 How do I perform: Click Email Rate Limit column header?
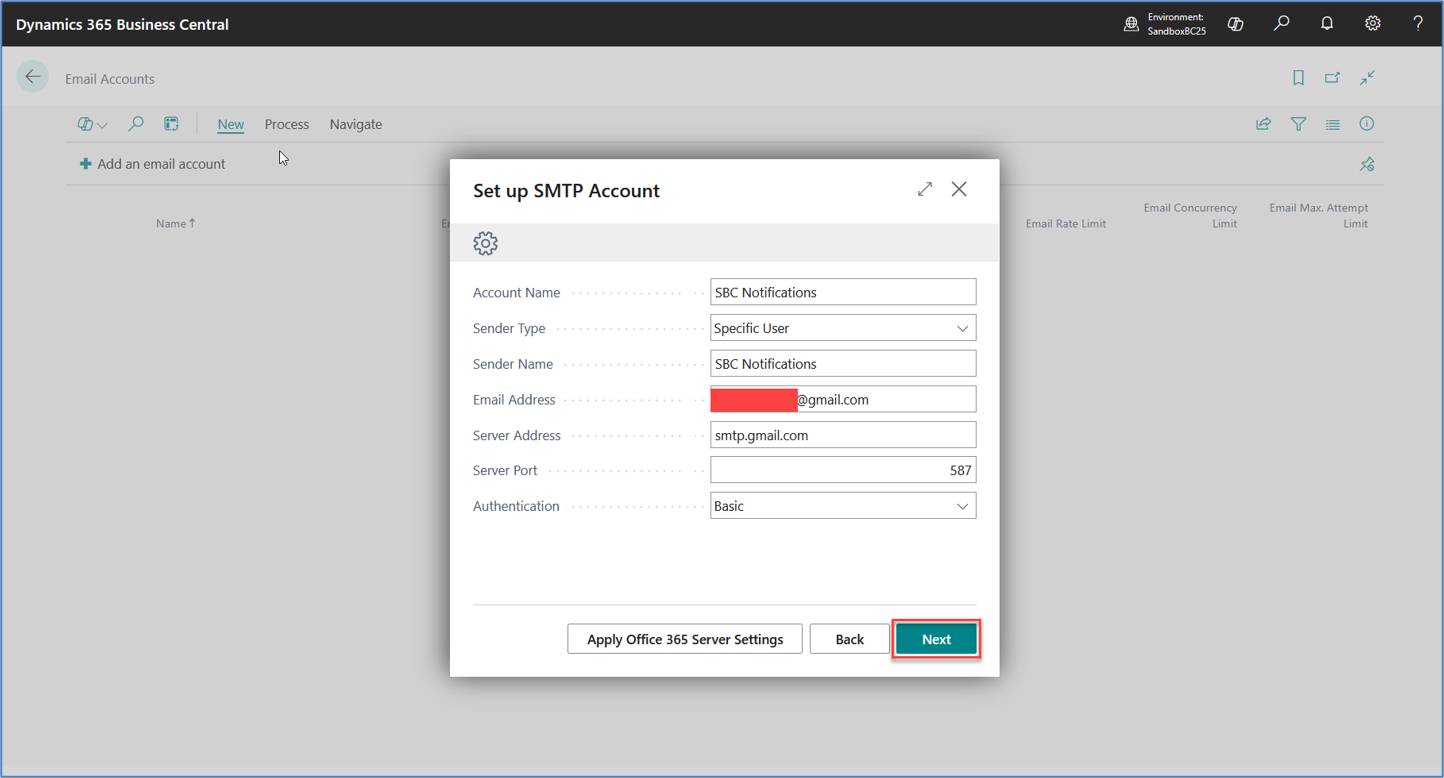point(1066,224)
